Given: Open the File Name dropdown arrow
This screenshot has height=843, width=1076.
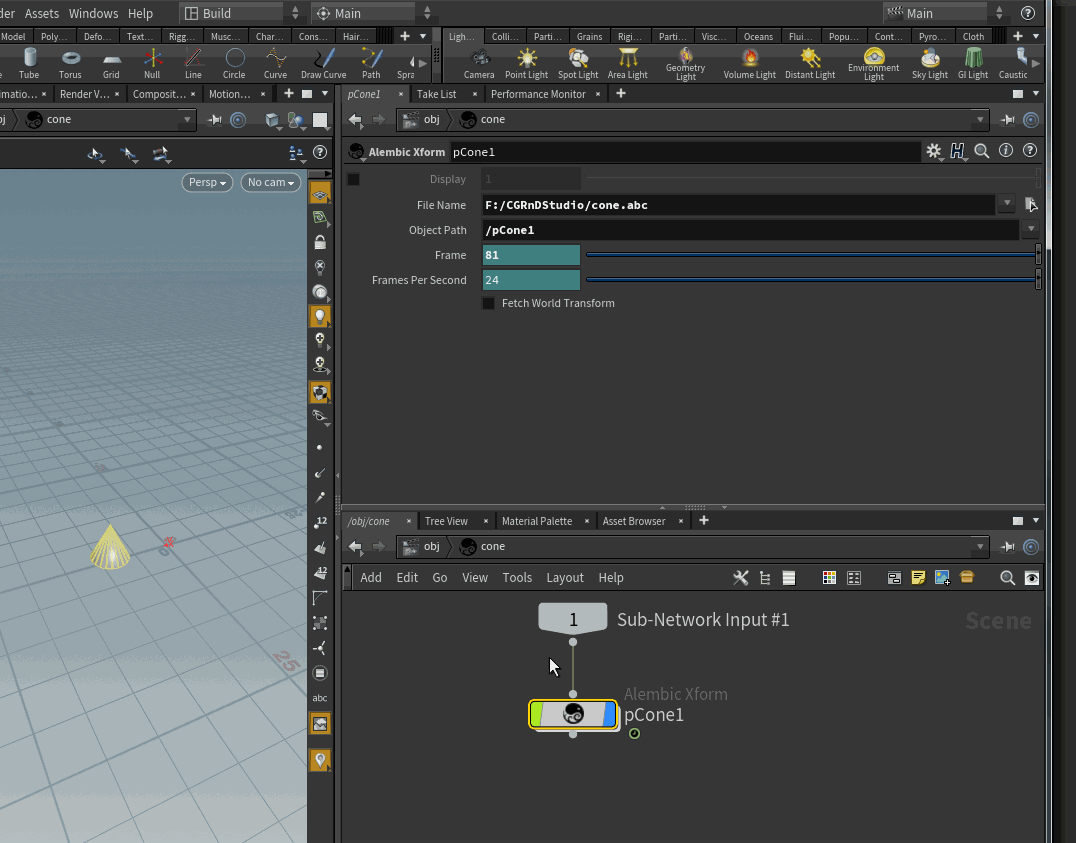Looking at the screenshot, I should (1006, 204).
